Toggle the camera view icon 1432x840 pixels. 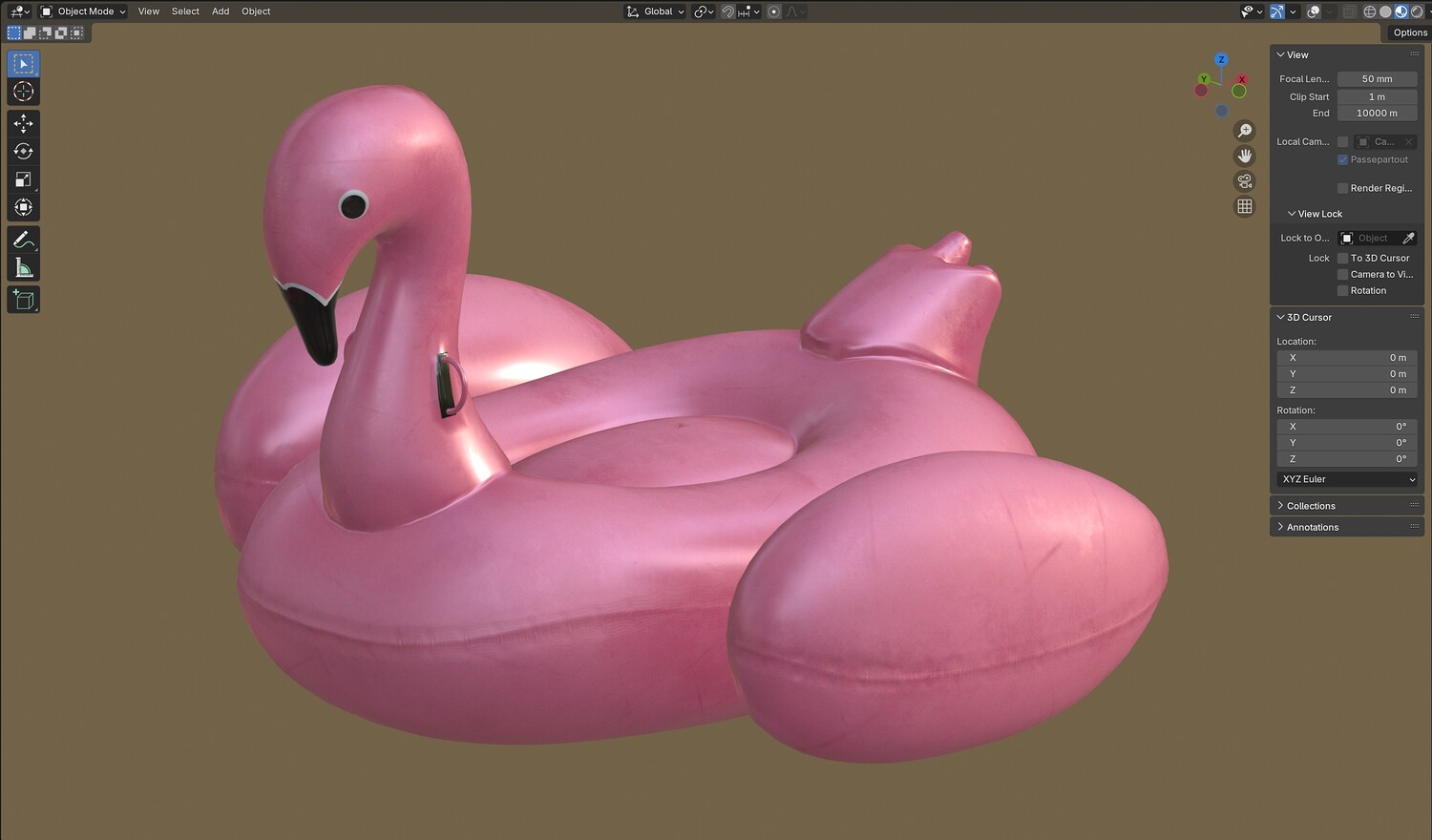coord(1245,181)
